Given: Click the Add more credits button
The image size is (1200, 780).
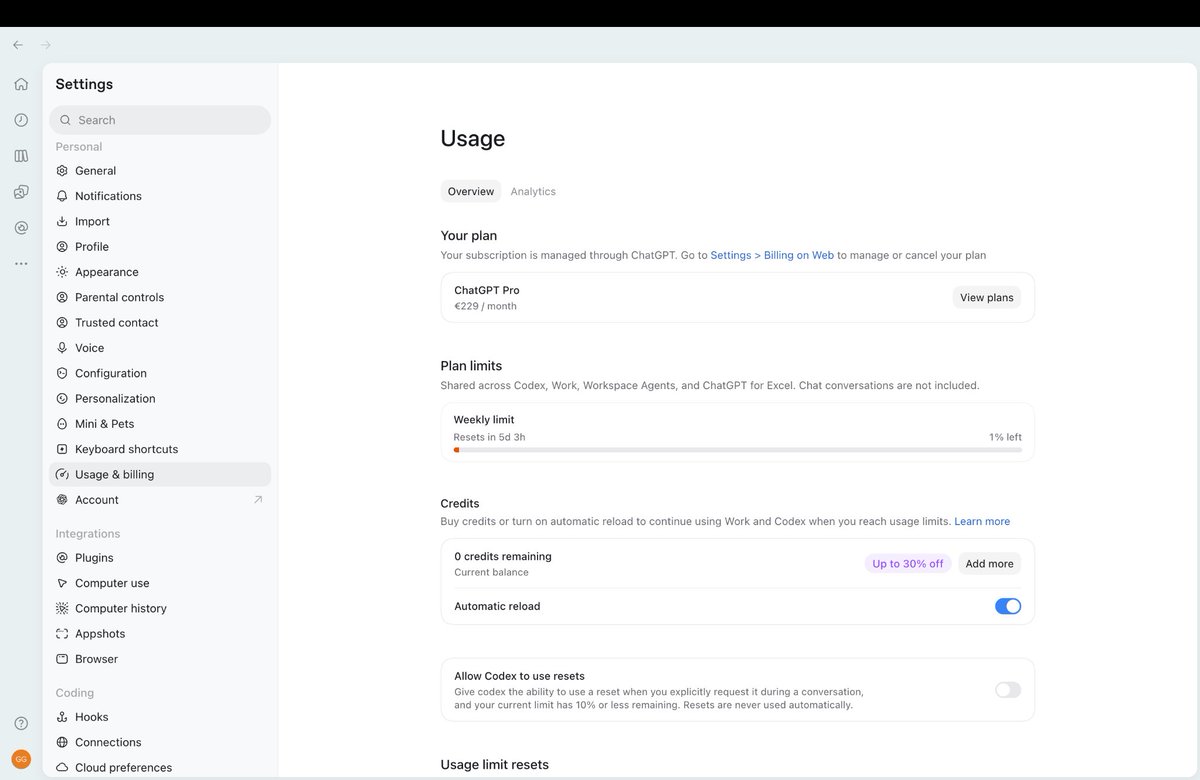Looking at the screenshot, I should [x=990, y=564].
